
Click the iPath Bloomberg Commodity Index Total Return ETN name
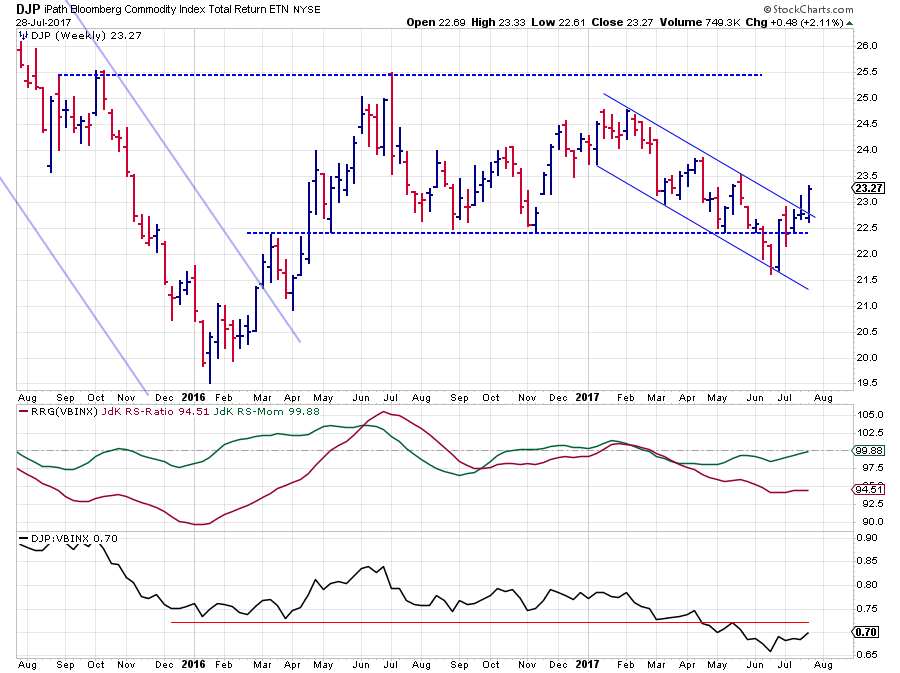tap(166, 10)
